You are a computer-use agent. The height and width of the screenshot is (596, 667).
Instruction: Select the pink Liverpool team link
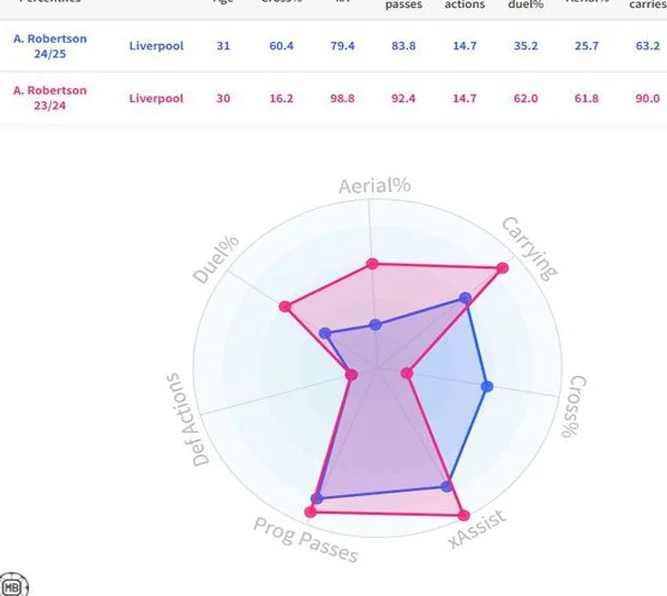156,98
